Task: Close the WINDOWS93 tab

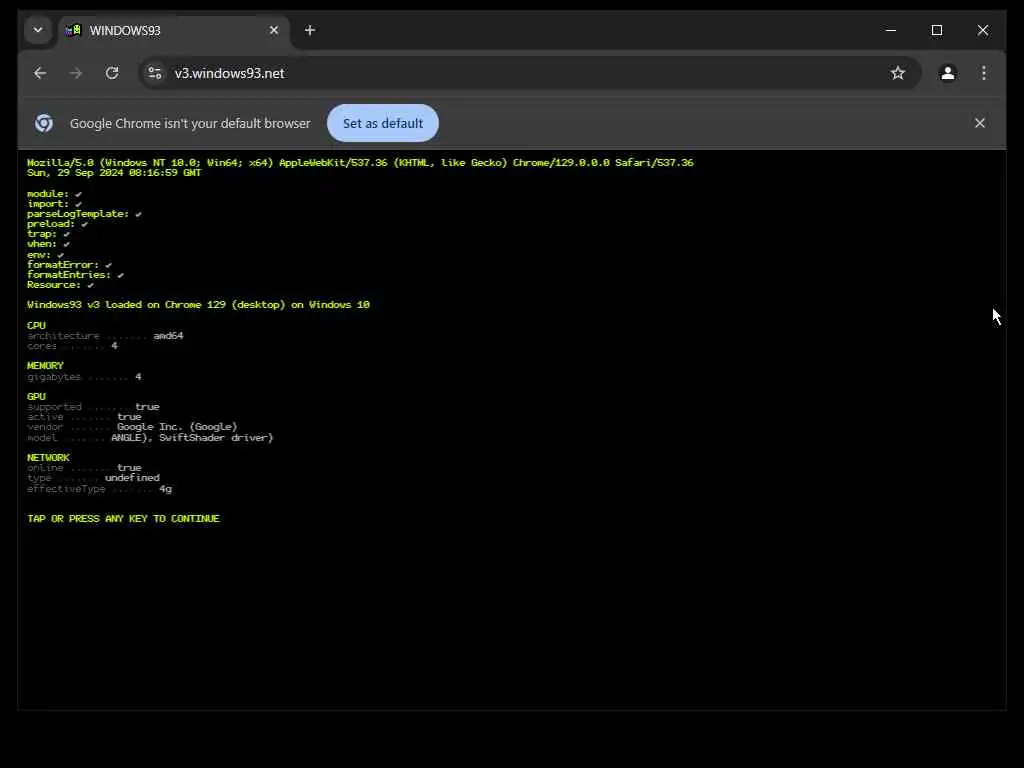Action: 274,30
